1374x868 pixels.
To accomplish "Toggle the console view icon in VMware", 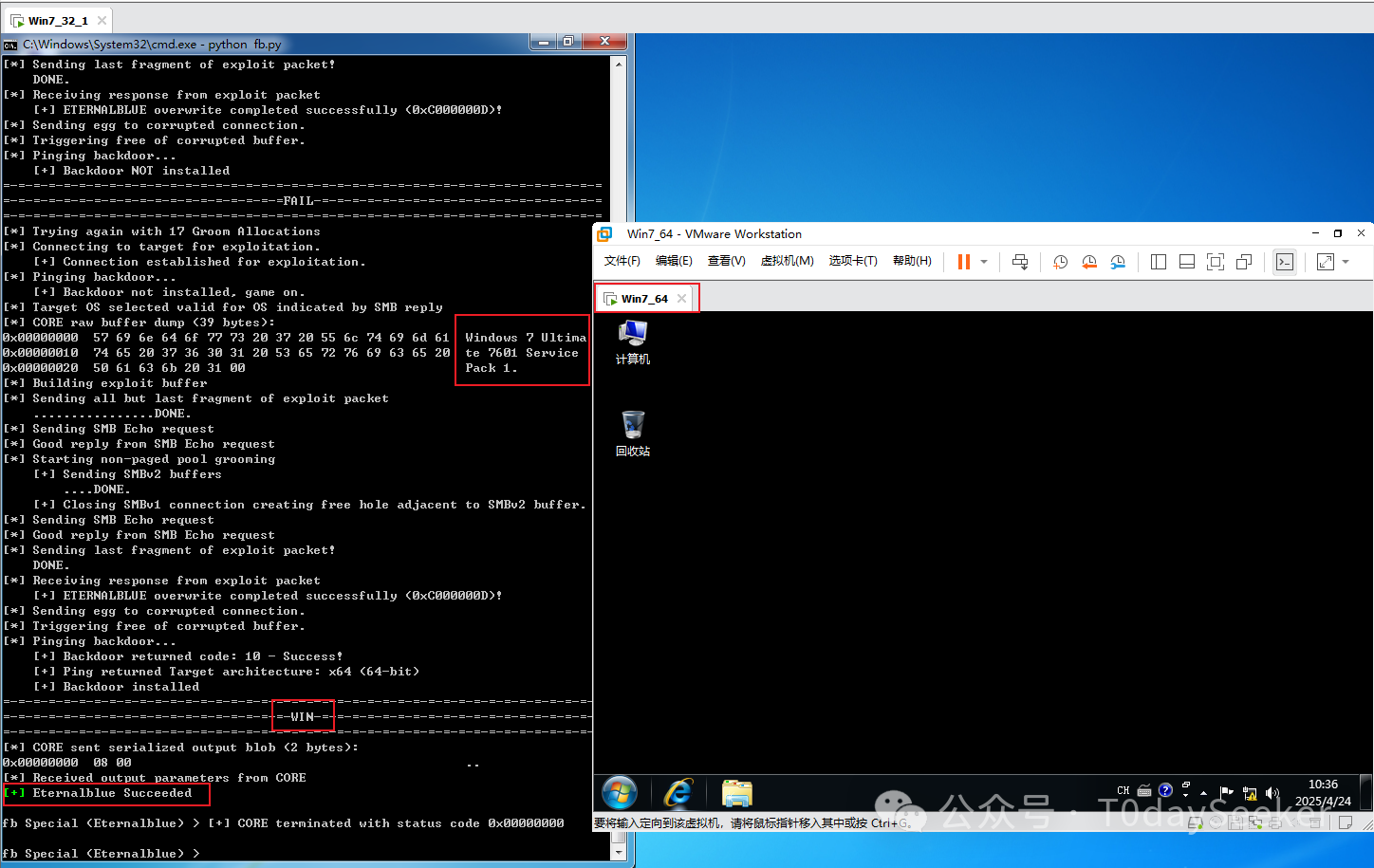I will [x=1285, y=262].
